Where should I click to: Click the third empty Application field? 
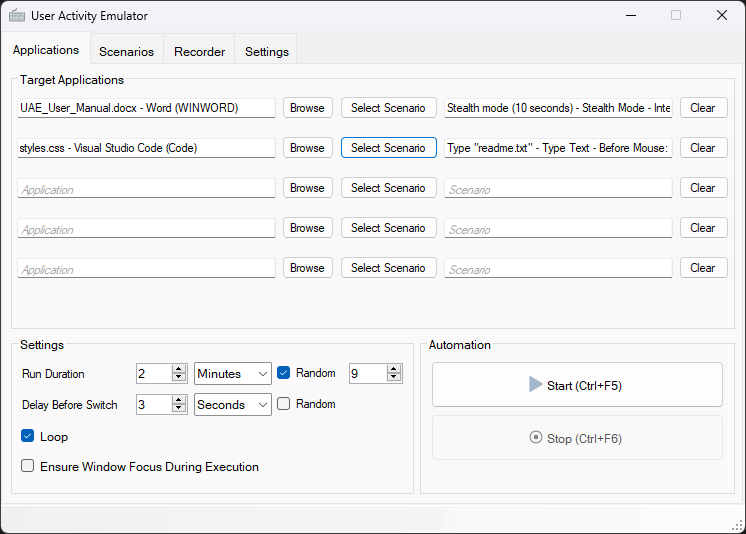(146, 188)
